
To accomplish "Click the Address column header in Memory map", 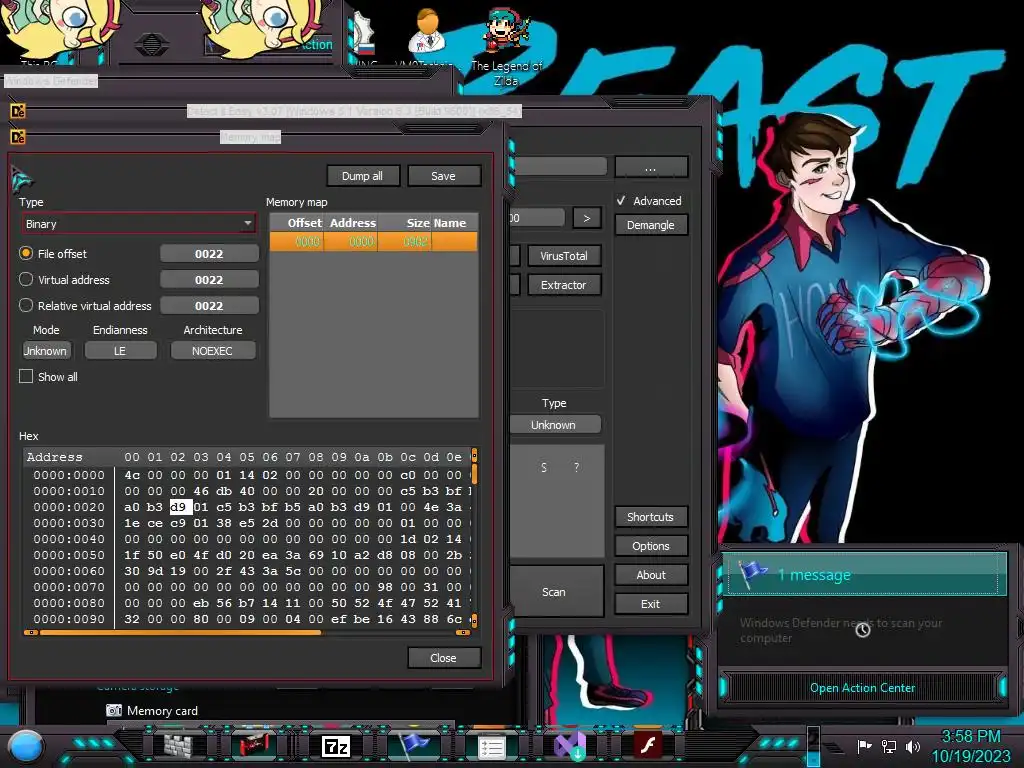I will tap(352, 223).
